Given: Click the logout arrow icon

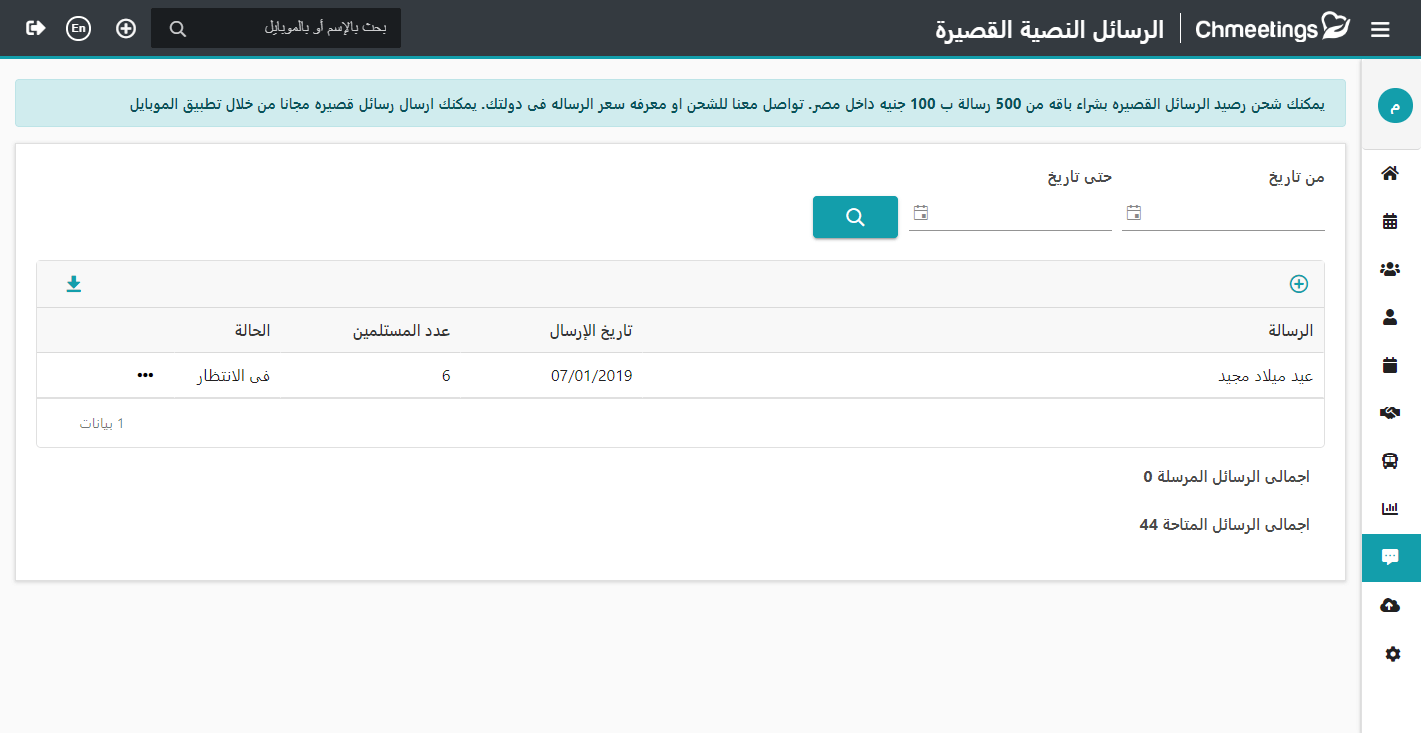Looking at the screenshot, I should point(36,28).
